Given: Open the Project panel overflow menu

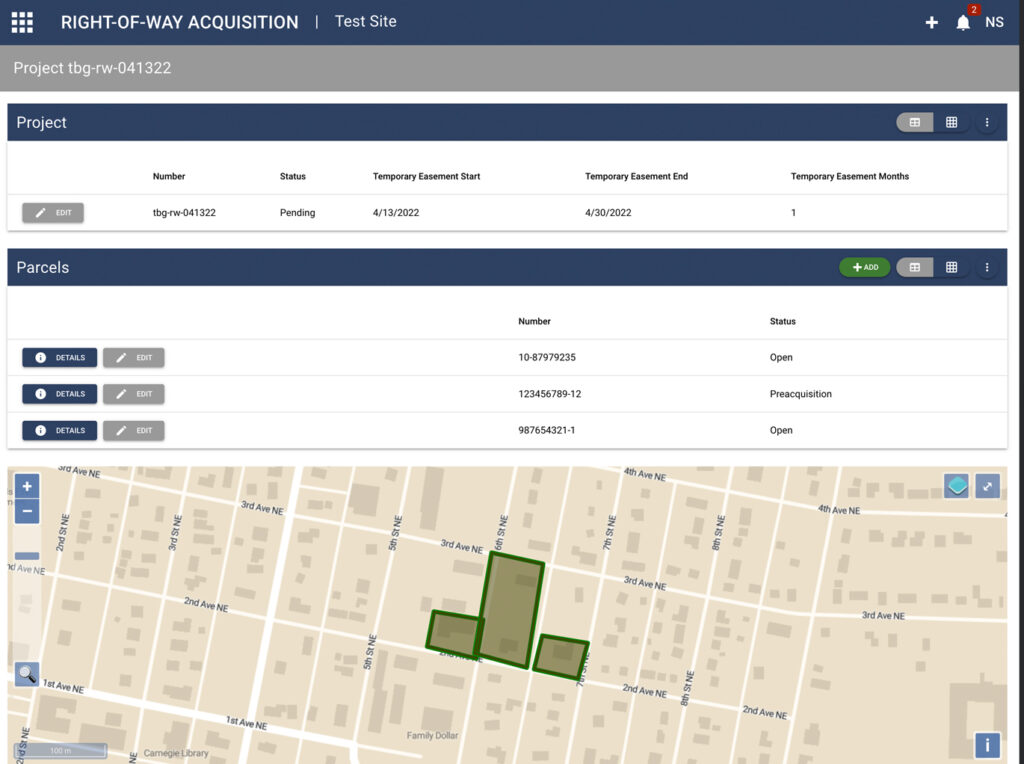Looking at the screenshot, I should 987,121.
